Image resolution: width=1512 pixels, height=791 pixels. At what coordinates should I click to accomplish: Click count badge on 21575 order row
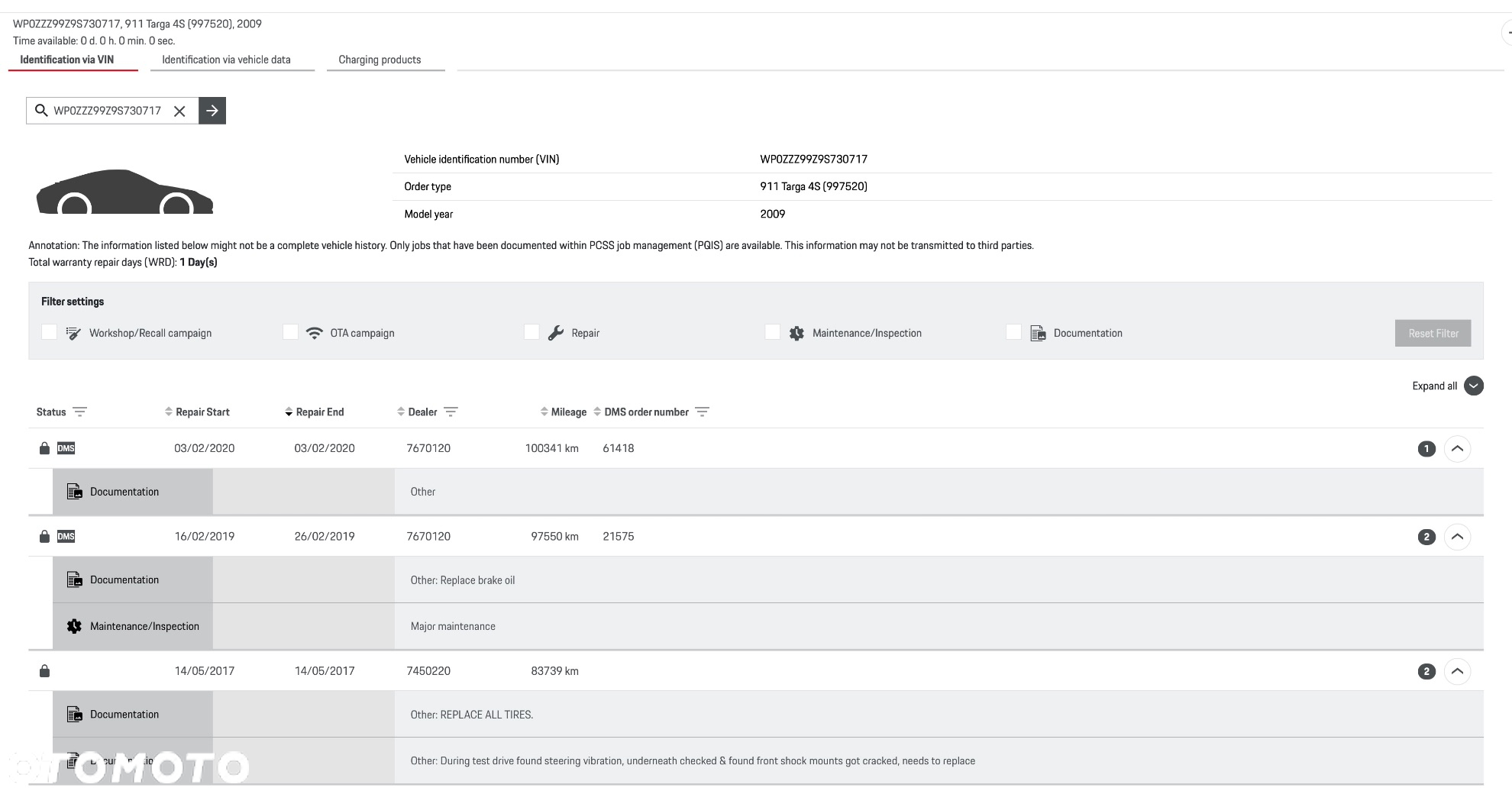[x=1426, y=537]
